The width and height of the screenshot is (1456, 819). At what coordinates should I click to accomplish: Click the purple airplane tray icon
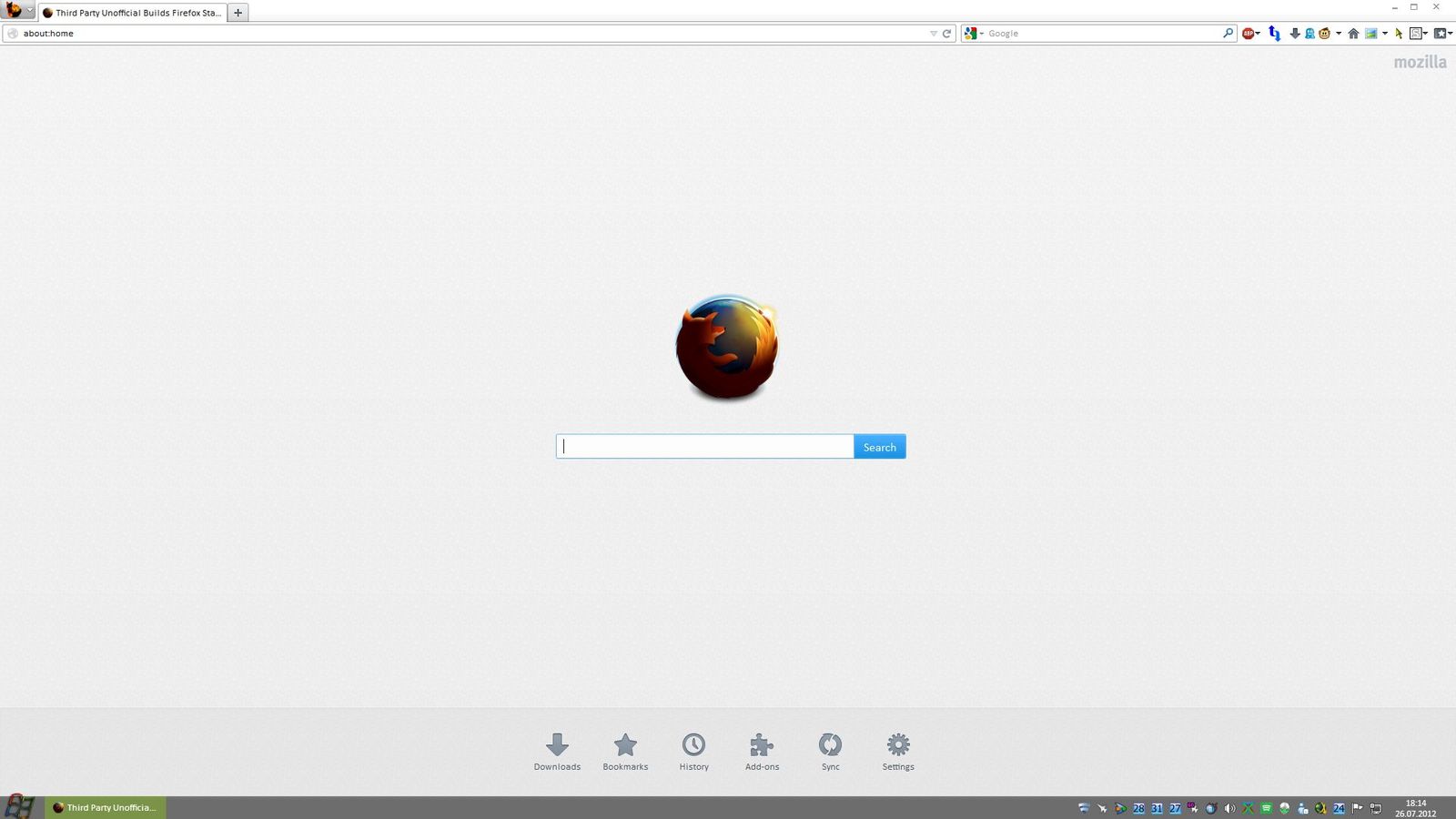[x=1193, y=808]
